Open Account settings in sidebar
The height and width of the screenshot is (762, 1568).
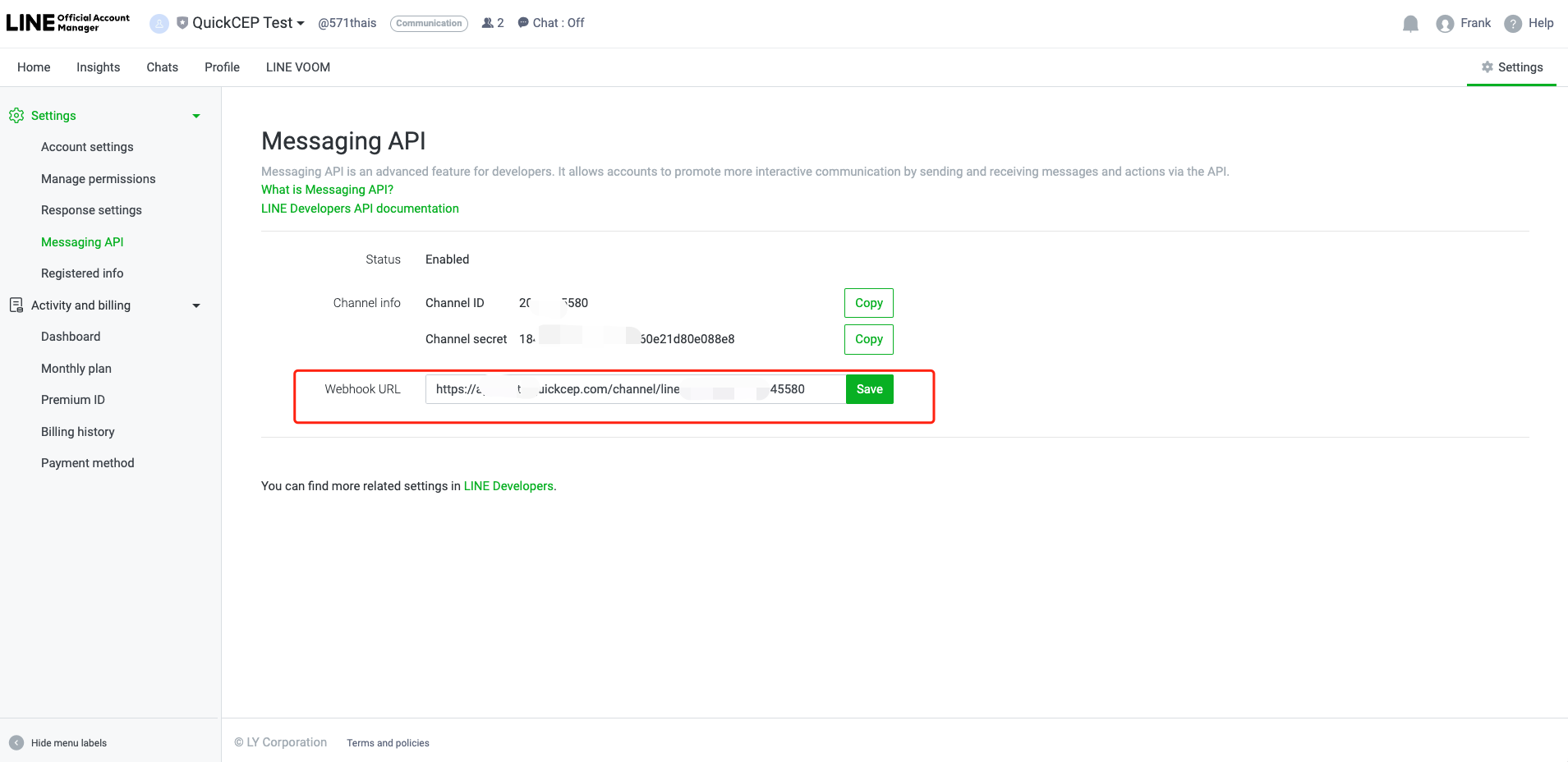tap(87, 147)
